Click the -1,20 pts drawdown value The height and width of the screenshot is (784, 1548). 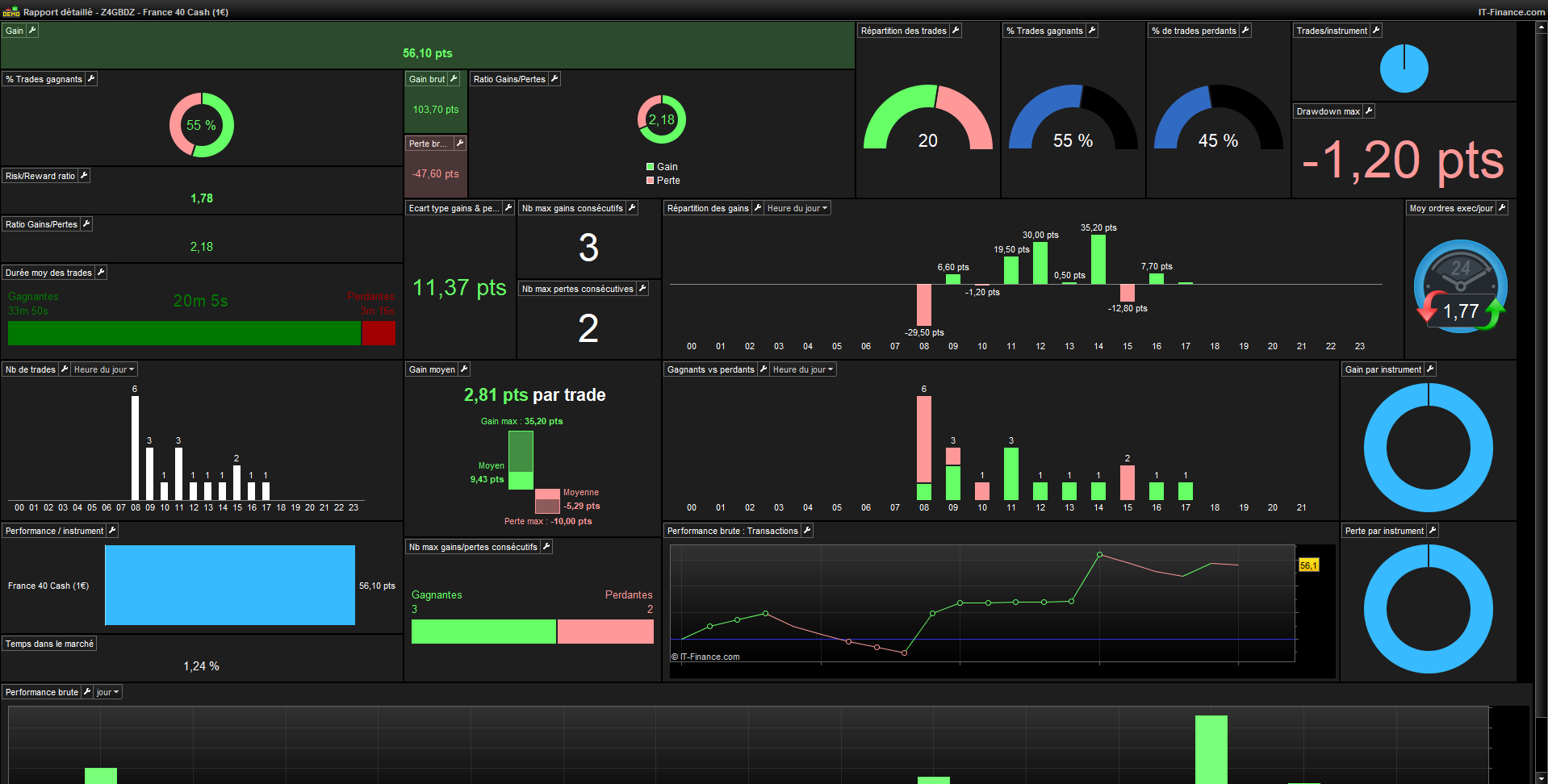[1403, 161]
